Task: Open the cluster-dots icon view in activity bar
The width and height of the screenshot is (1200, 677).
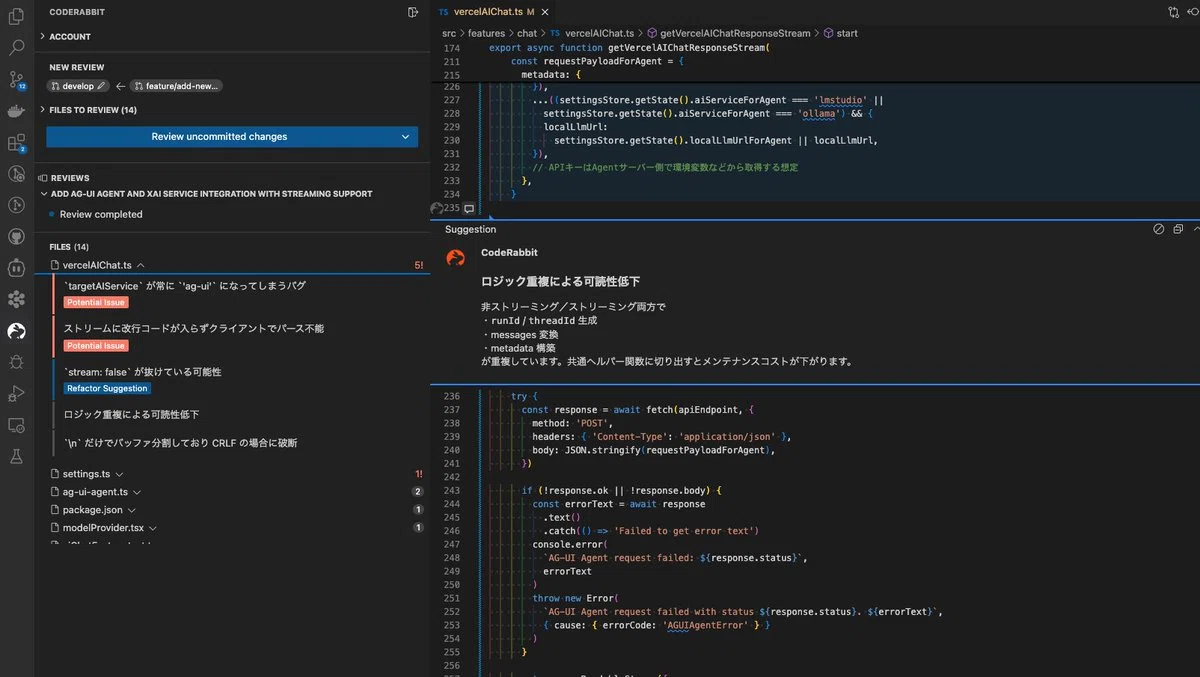Action: 16,299
